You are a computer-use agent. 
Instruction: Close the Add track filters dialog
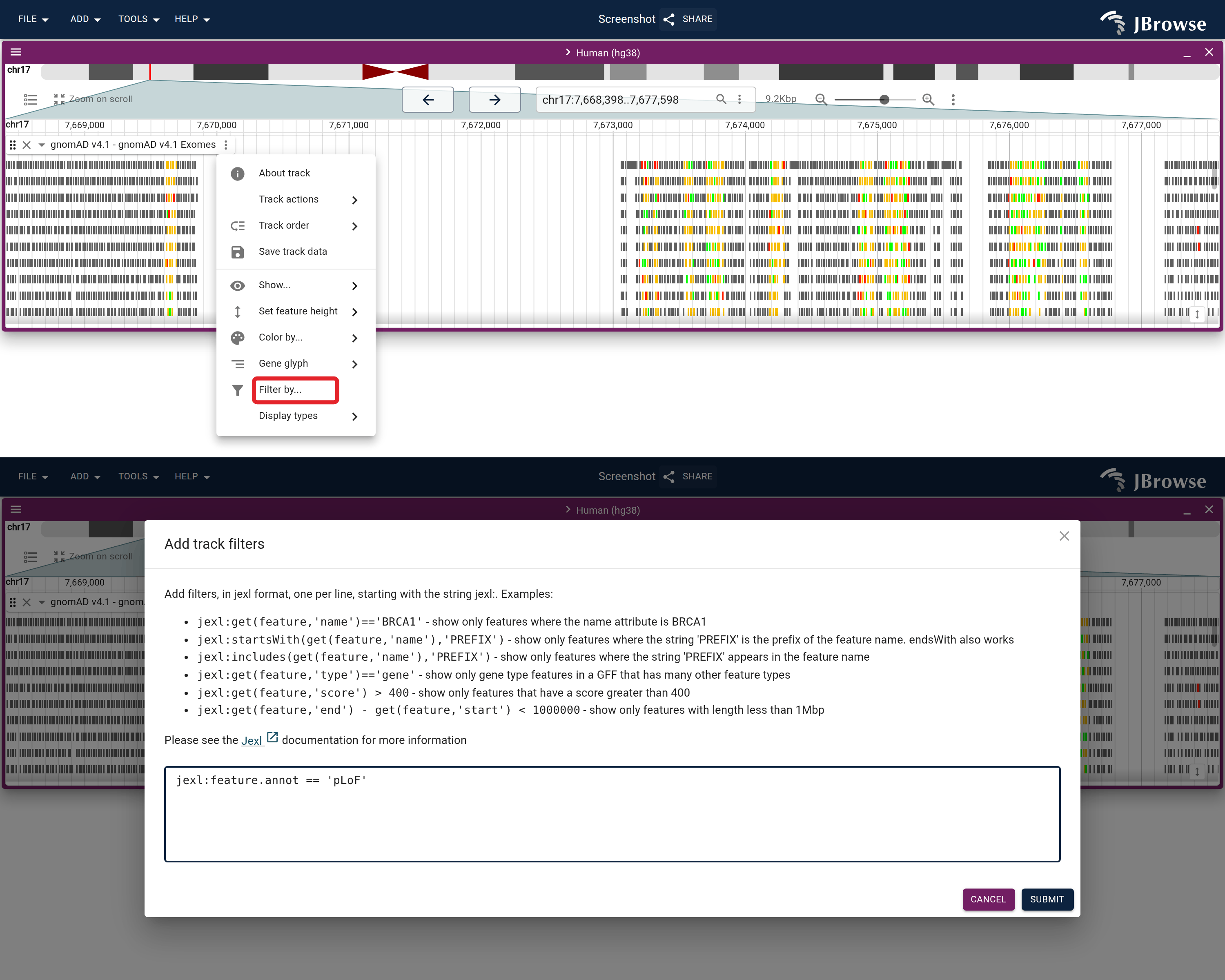[x=1064, y=536]
